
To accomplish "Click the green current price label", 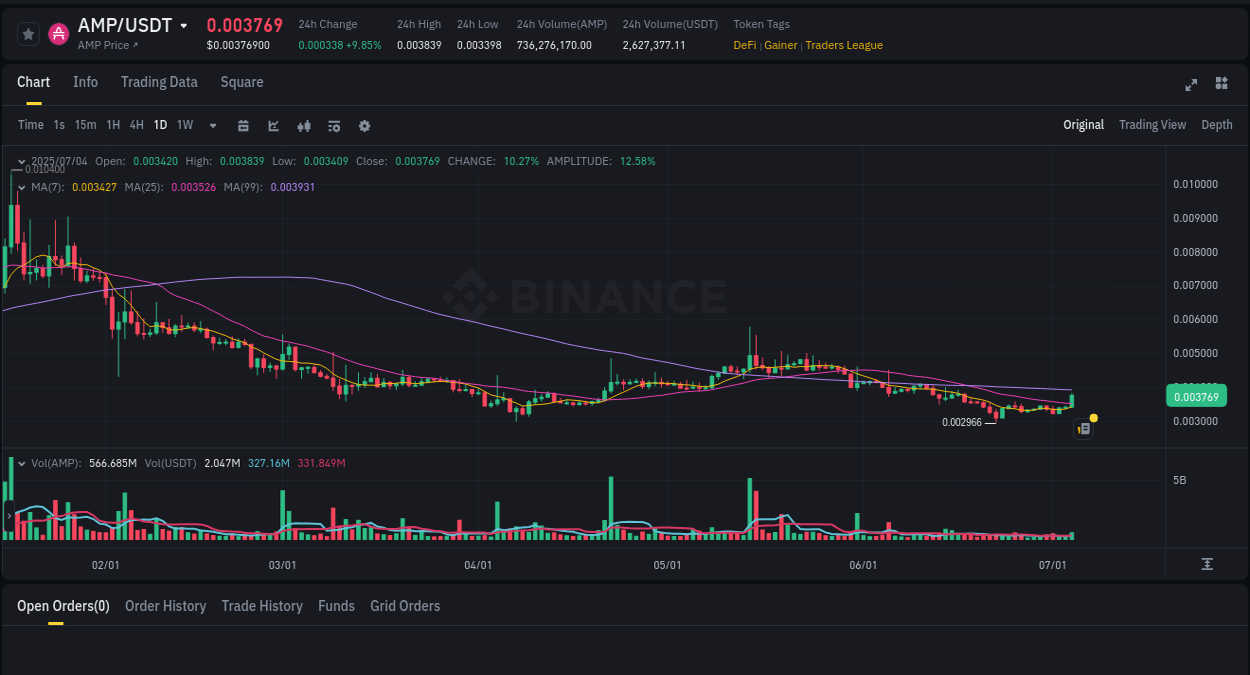I will click(x=1196, y=396).
